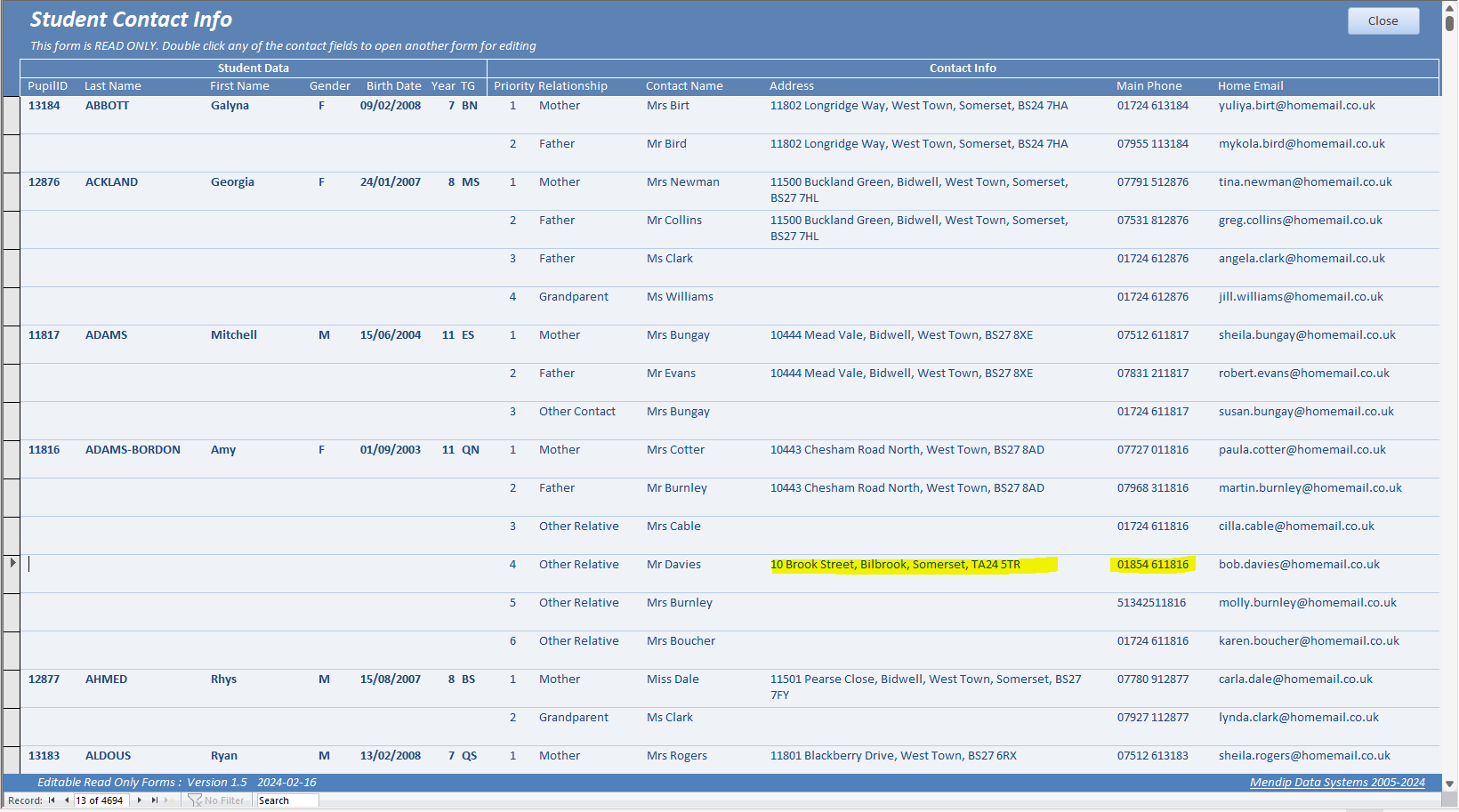Click the Priority column header
This screenshot has width=1459, height=812.
tap(514, 86)
